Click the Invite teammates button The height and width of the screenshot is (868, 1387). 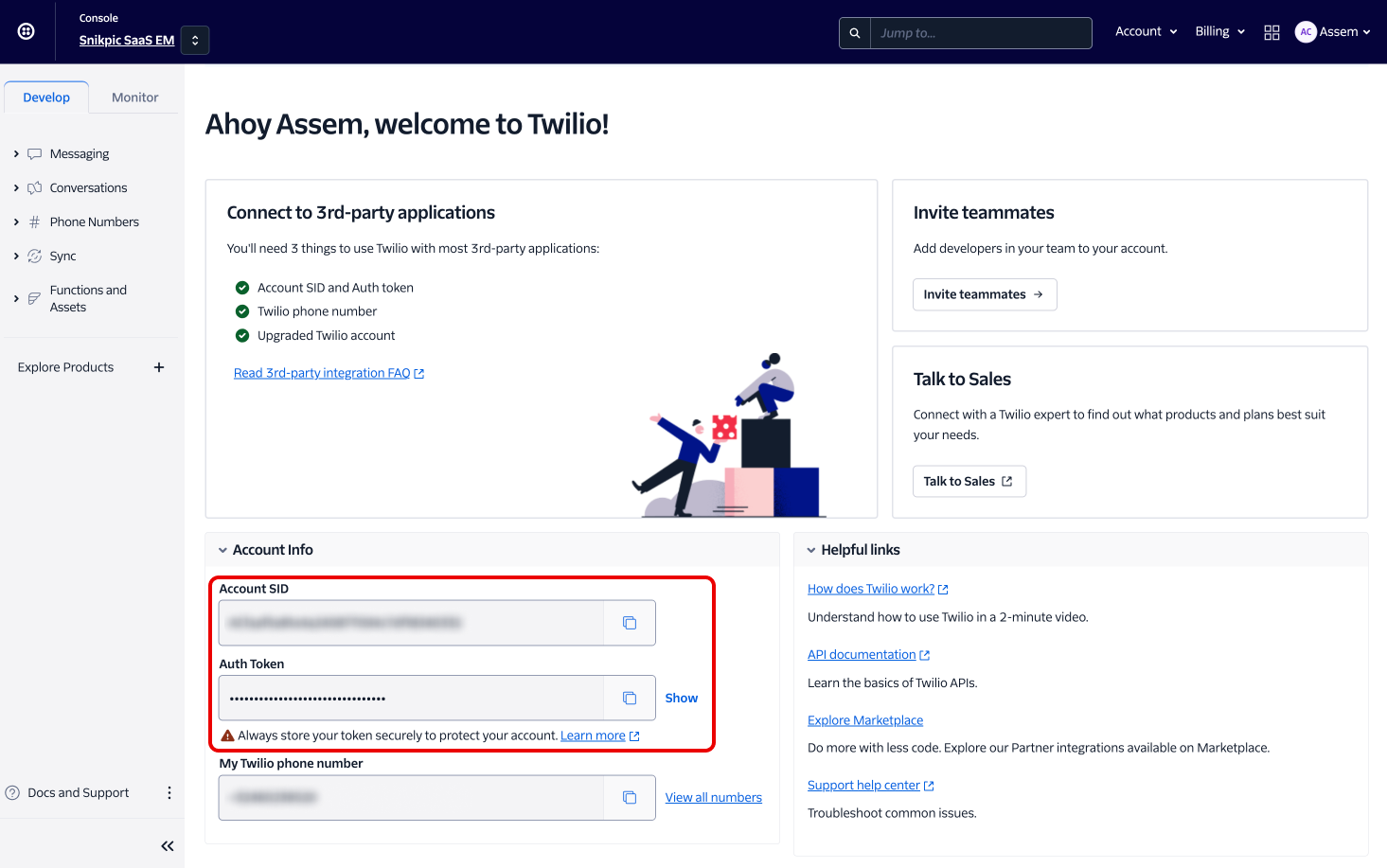tap(984, 294)
